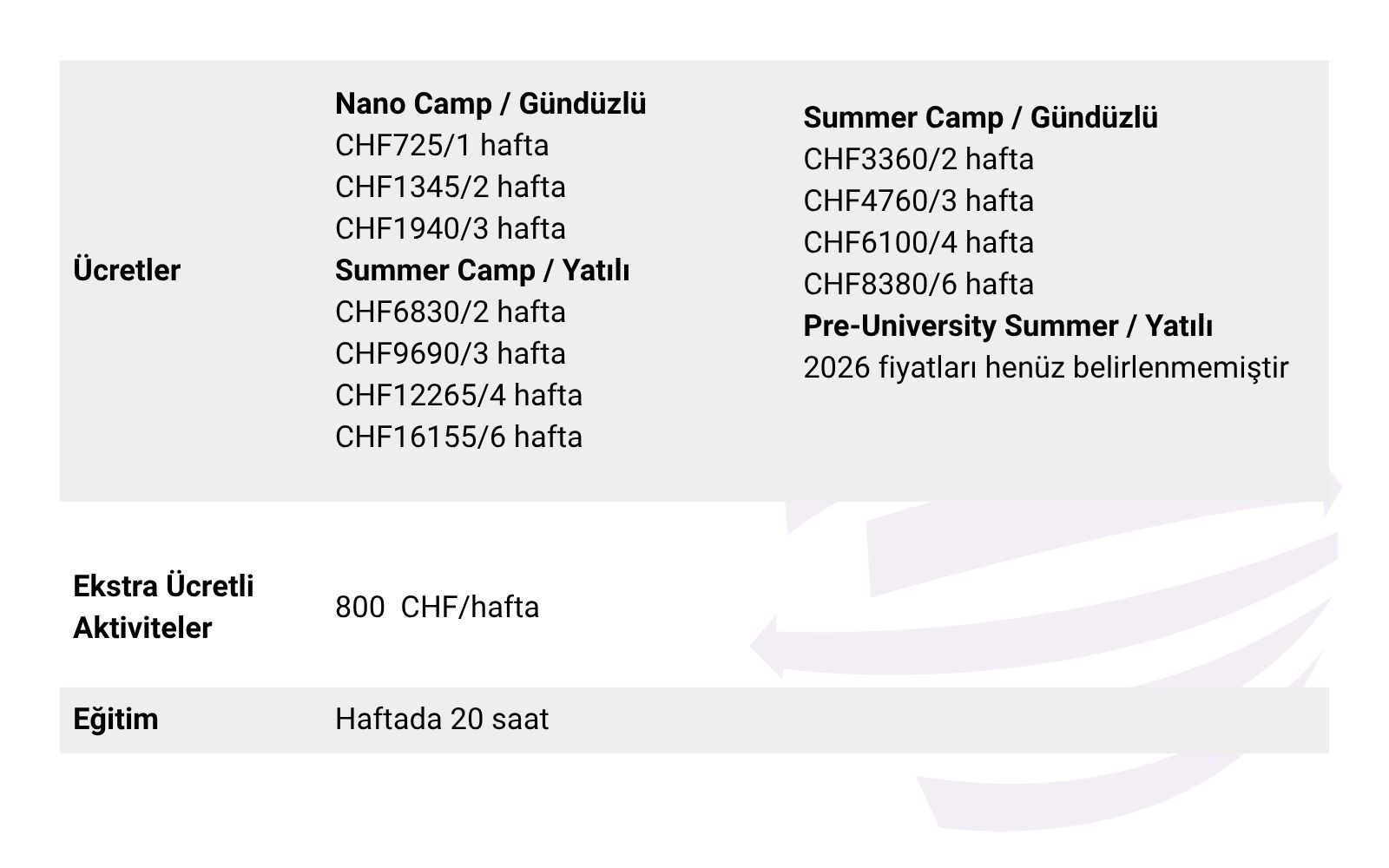The image size is (1389, 868).
Task: Click the CHF1940/3 hafta price
Action: point(451,228)
